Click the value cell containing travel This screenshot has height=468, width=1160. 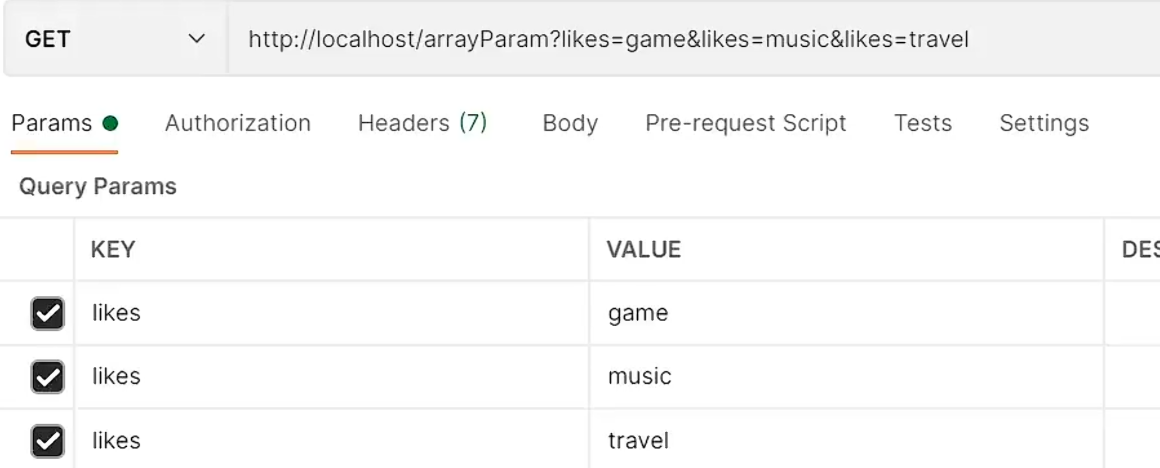(x=846, y=439)
